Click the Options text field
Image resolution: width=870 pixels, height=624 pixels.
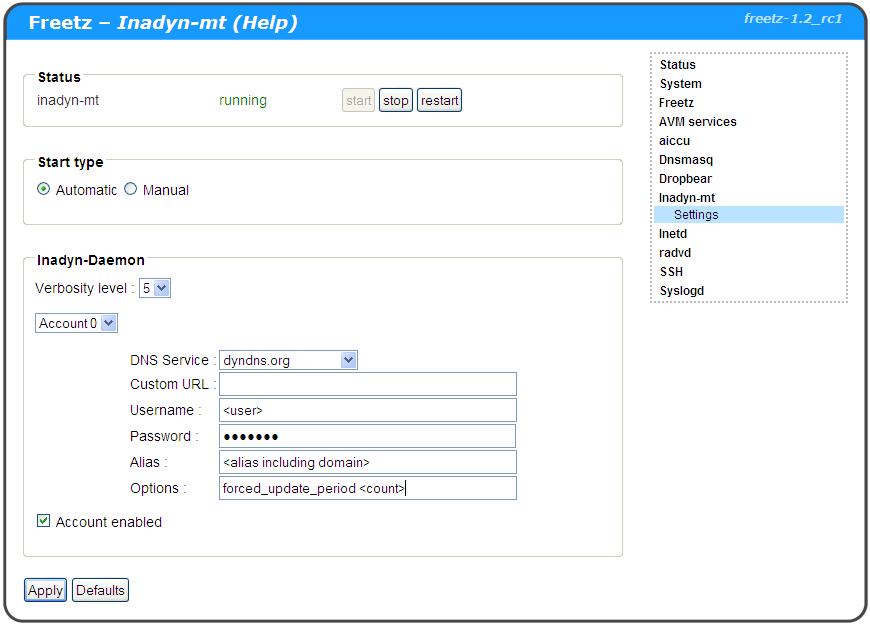(367, 488)
